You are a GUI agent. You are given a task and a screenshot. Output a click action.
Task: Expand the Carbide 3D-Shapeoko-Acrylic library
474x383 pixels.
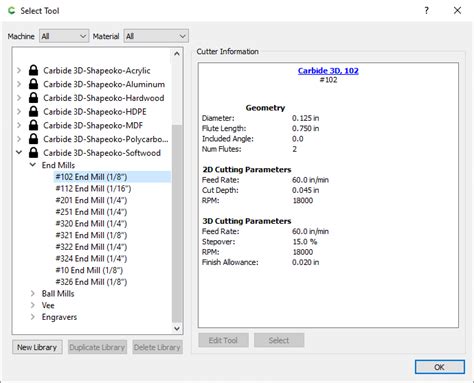tap(19, 70)
